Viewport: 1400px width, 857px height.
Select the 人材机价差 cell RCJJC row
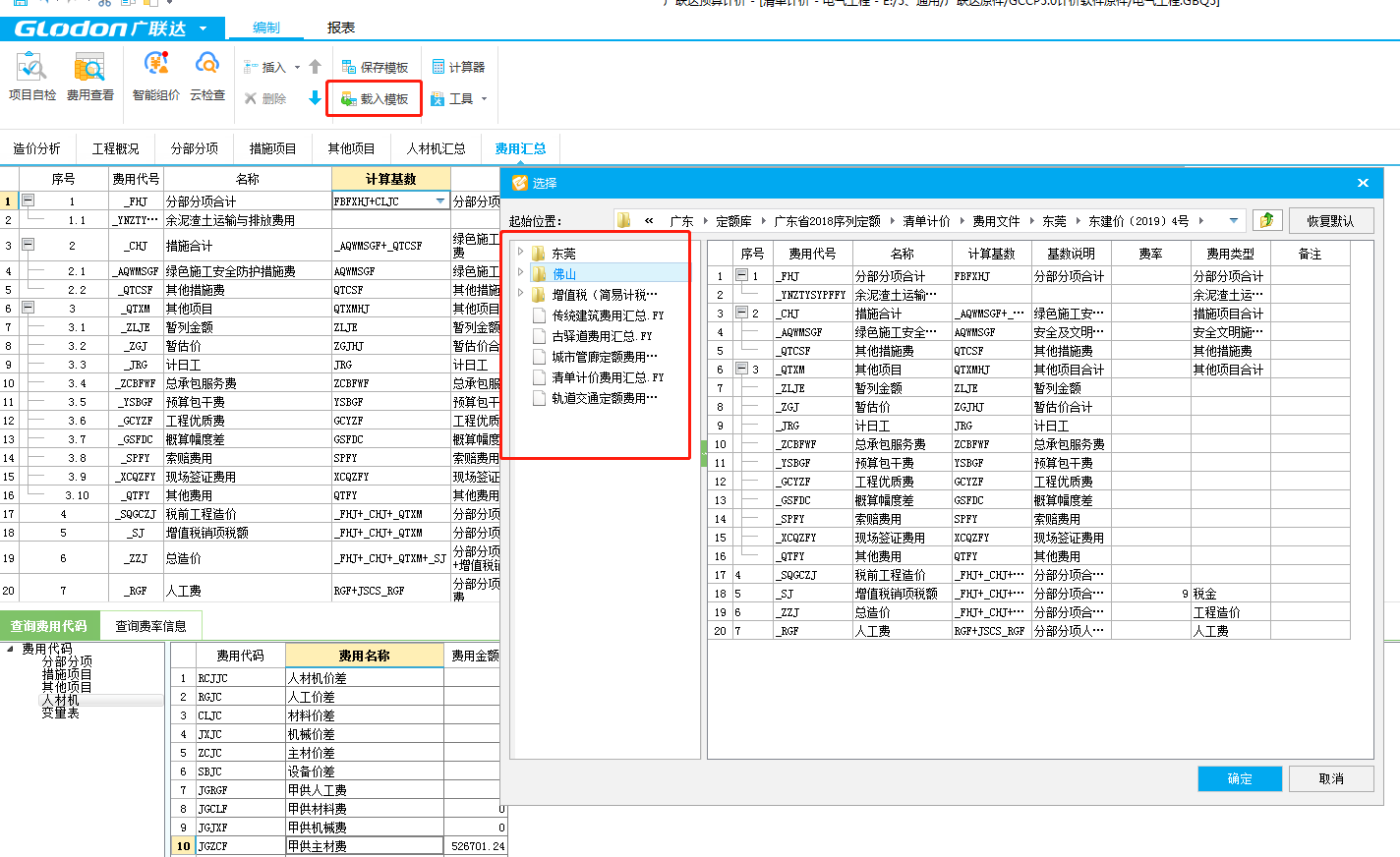[x=365, y=678]
